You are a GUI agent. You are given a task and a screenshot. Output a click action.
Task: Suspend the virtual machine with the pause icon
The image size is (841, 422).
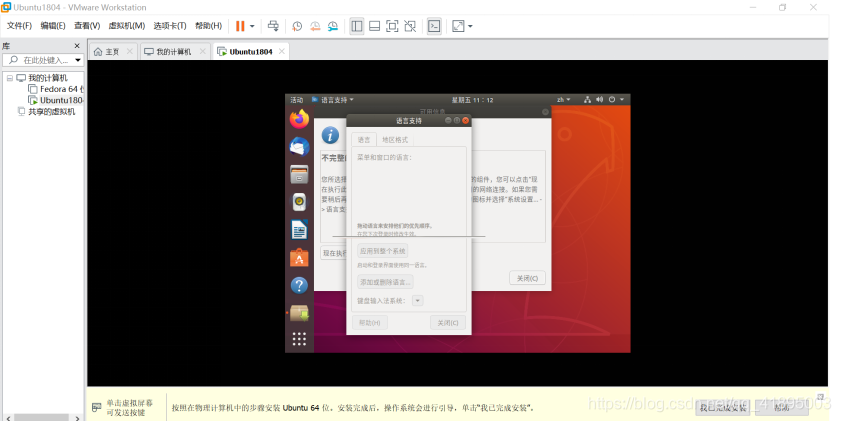coord(240,26)
